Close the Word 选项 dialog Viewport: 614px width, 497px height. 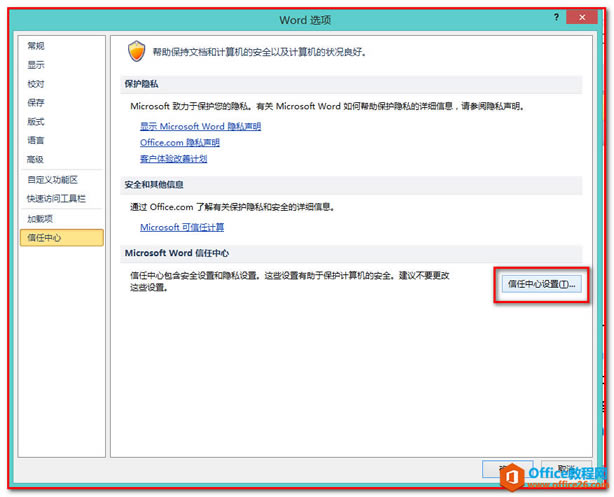pyautogui.click(x=582, y=17)
